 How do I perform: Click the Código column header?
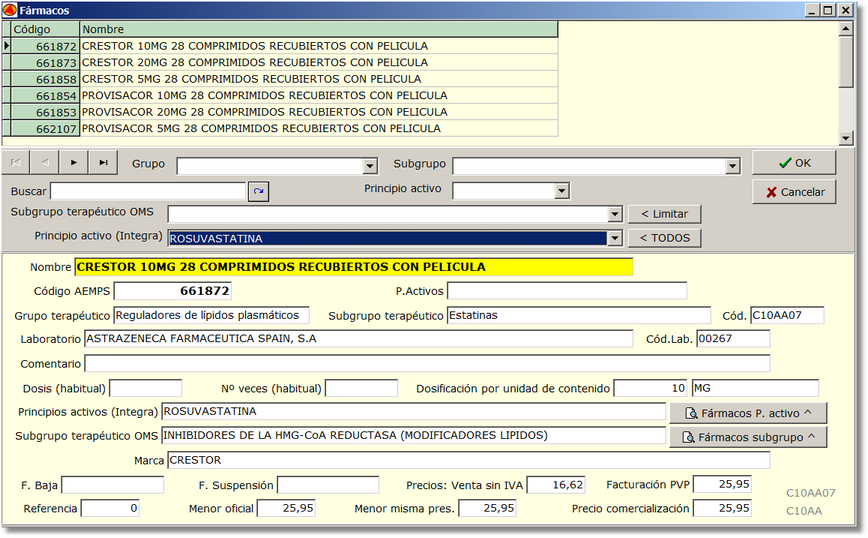[x=45, y=29]
